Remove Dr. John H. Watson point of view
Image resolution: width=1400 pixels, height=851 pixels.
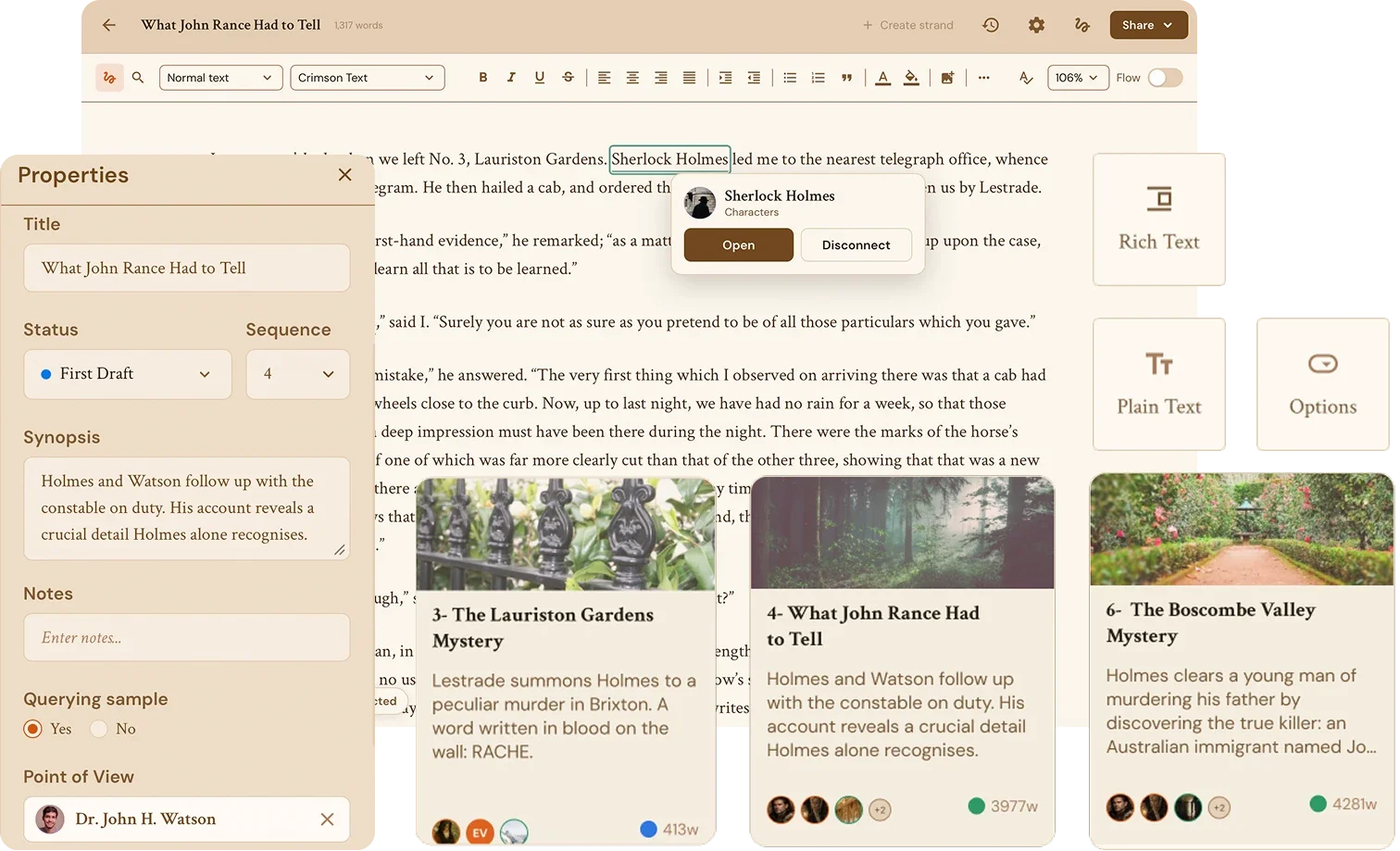point(327,820)
